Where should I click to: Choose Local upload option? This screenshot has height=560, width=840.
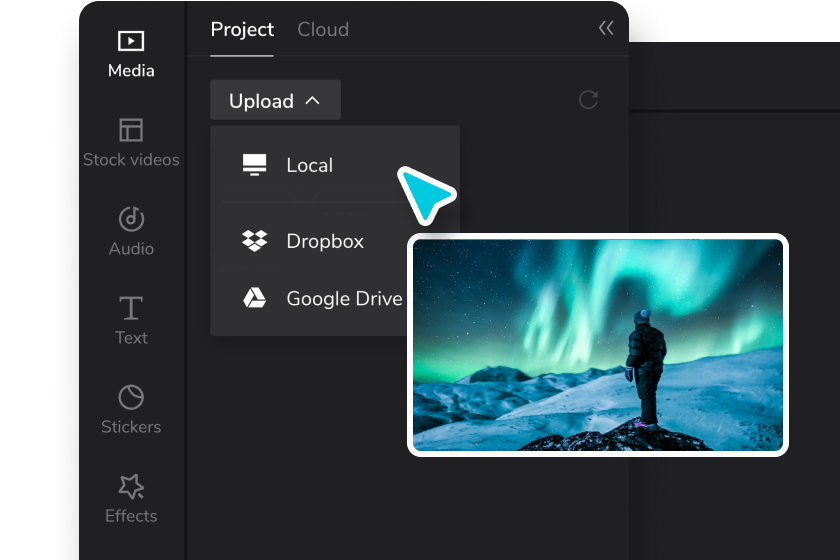click(335, 165)
